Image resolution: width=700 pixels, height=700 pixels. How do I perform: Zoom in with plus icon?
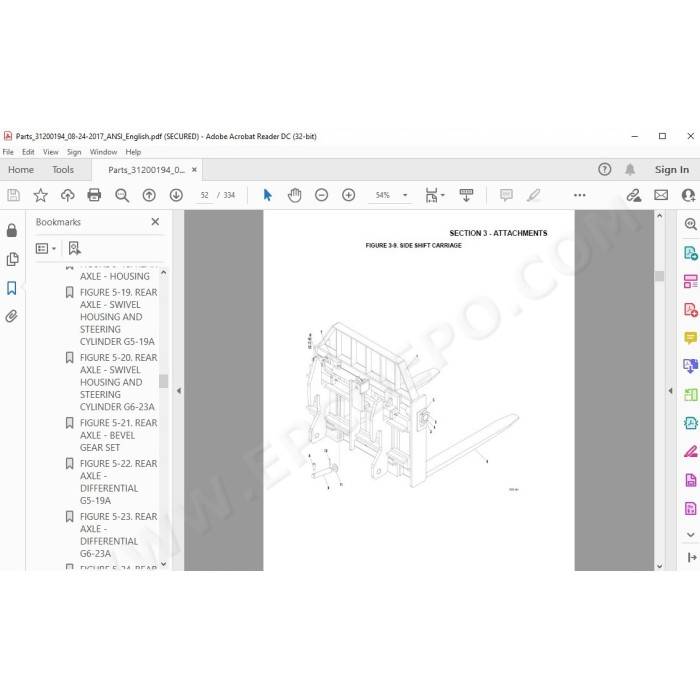pyautogui.click(x=349, y=195)
